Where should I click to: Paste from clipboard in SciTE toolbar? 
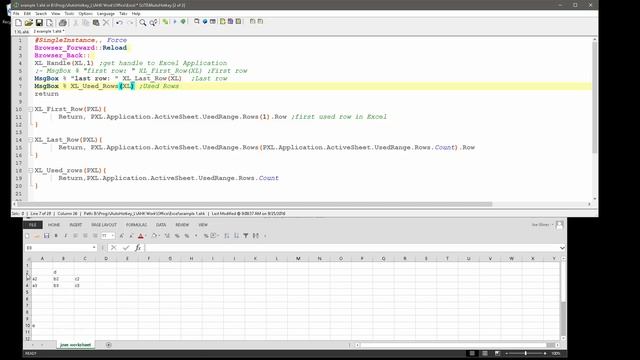[x=96, y=22]
